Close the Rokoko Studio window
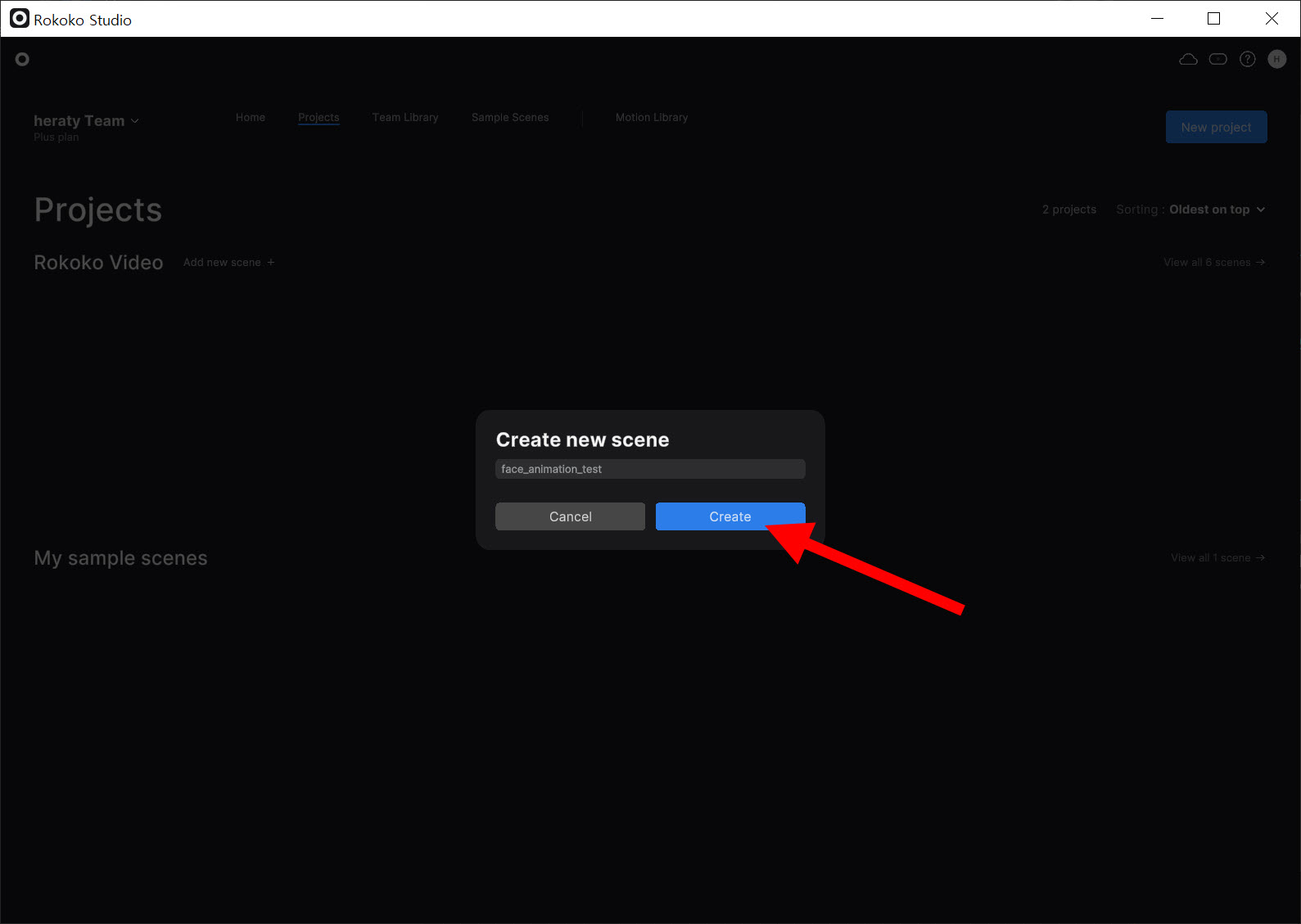This screenshot has width=1301, height=924. (1272, 18)
